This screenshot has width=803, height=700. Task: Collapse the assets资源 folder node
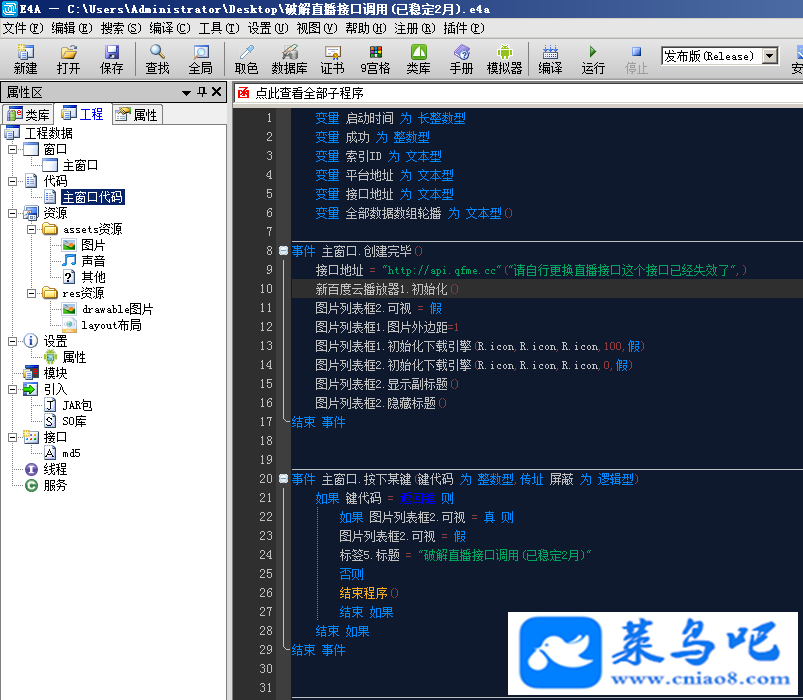[x=31, y=229]
